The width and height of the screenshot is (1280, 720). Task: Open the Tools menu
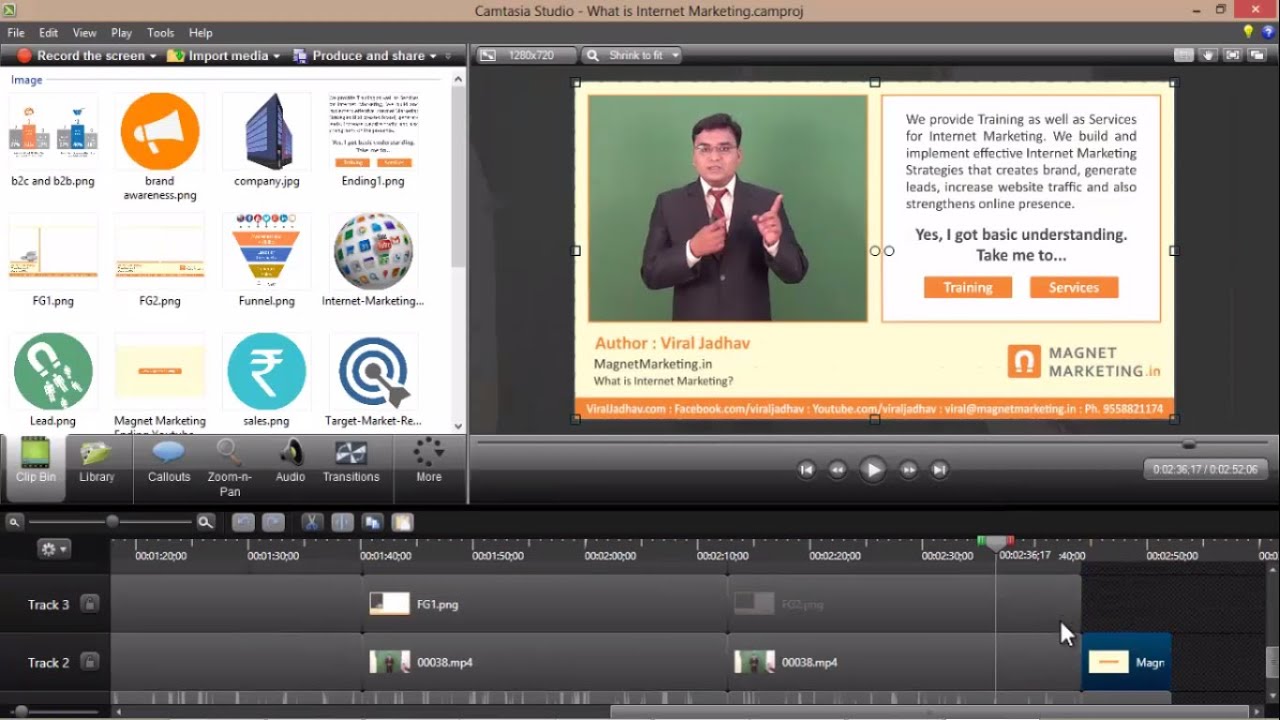160,33
